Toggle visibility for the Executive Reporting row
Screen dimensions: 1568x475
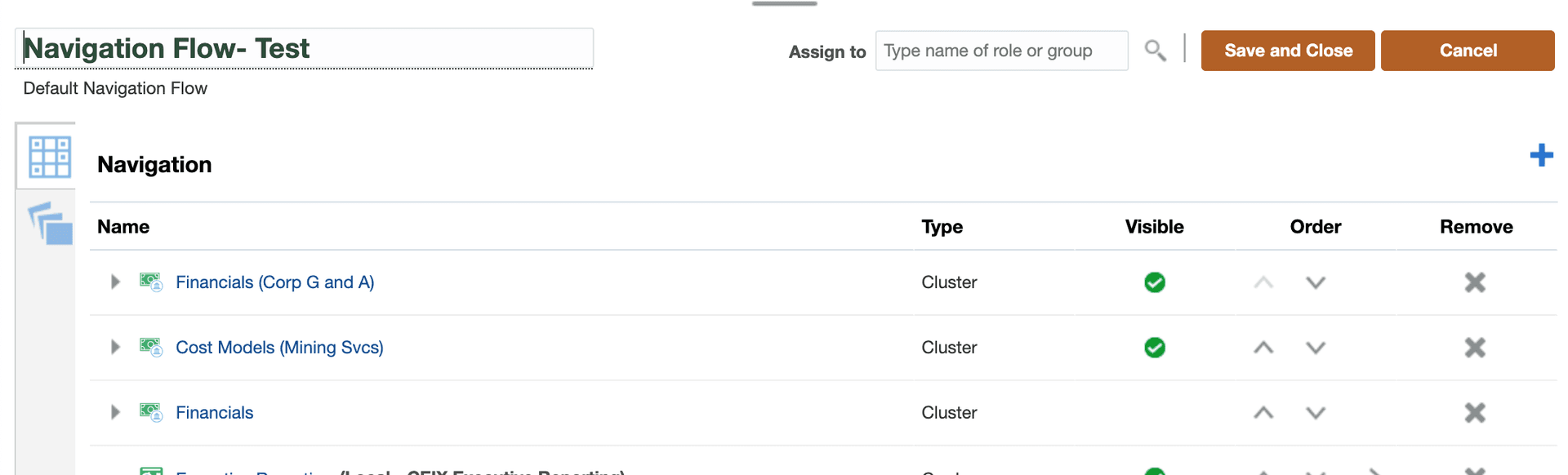pyautogui.click(x=1154, y=472)
